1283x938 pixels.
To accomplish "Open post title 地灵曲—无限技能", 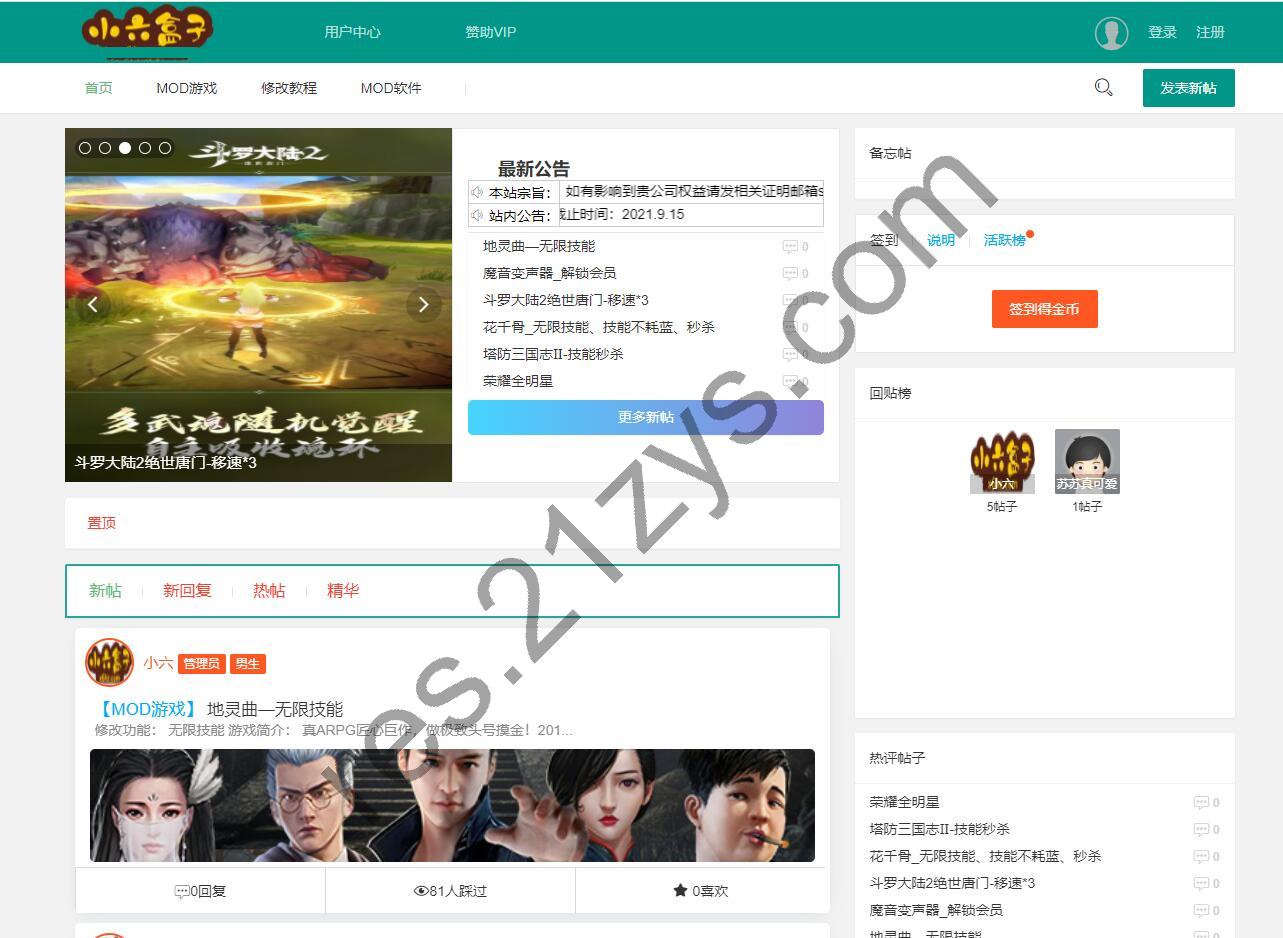I will tap(275, 709).
